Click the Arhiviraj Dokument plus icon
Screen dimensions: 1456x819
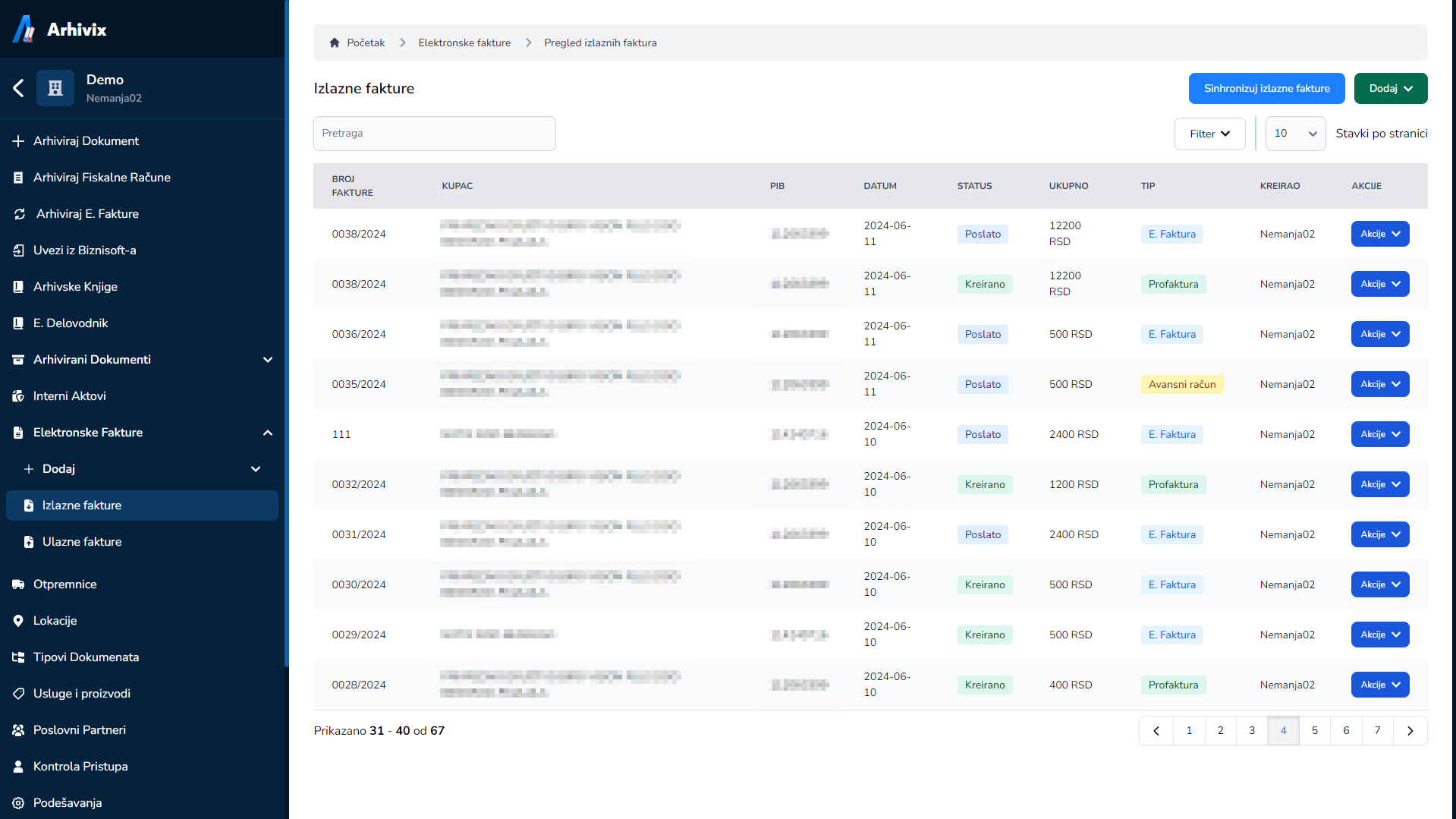coord(18,141)
